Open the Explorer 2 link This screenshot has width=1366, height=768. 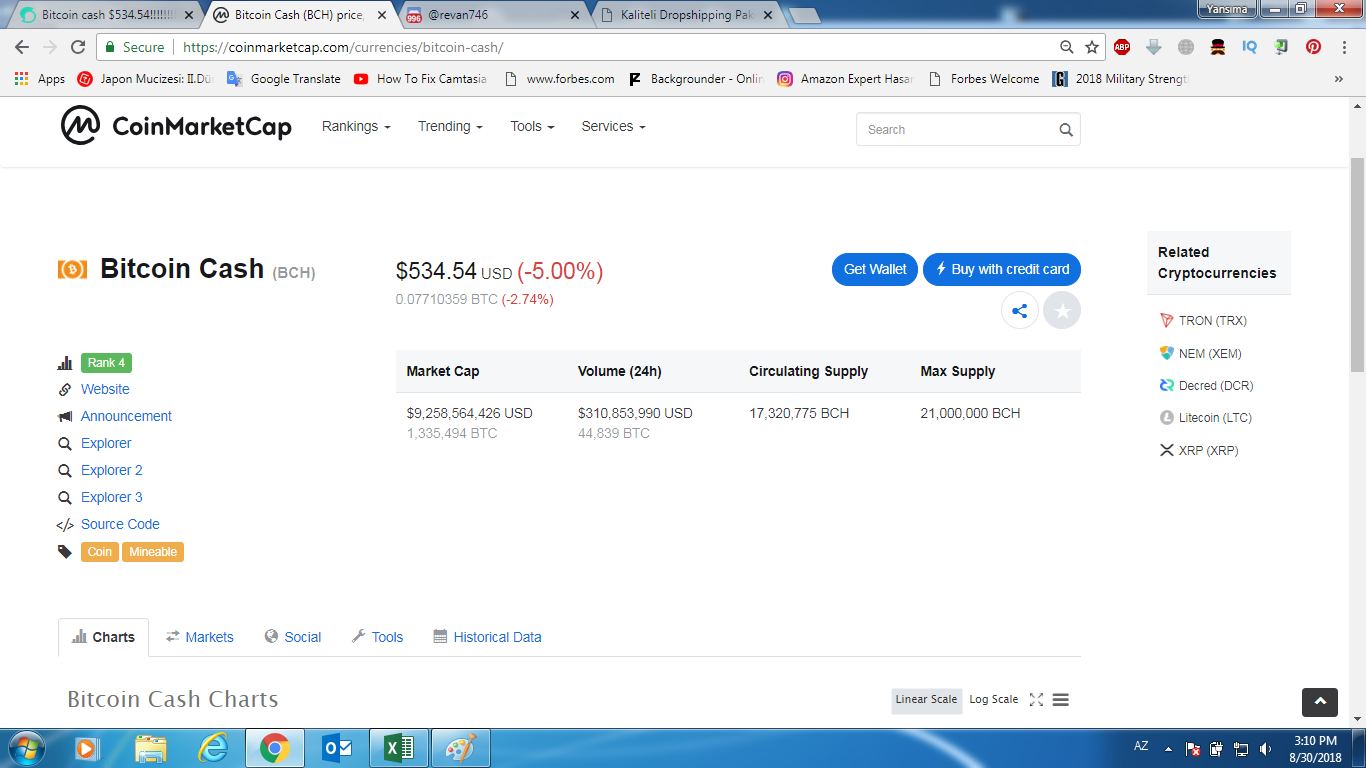(112, 470)
